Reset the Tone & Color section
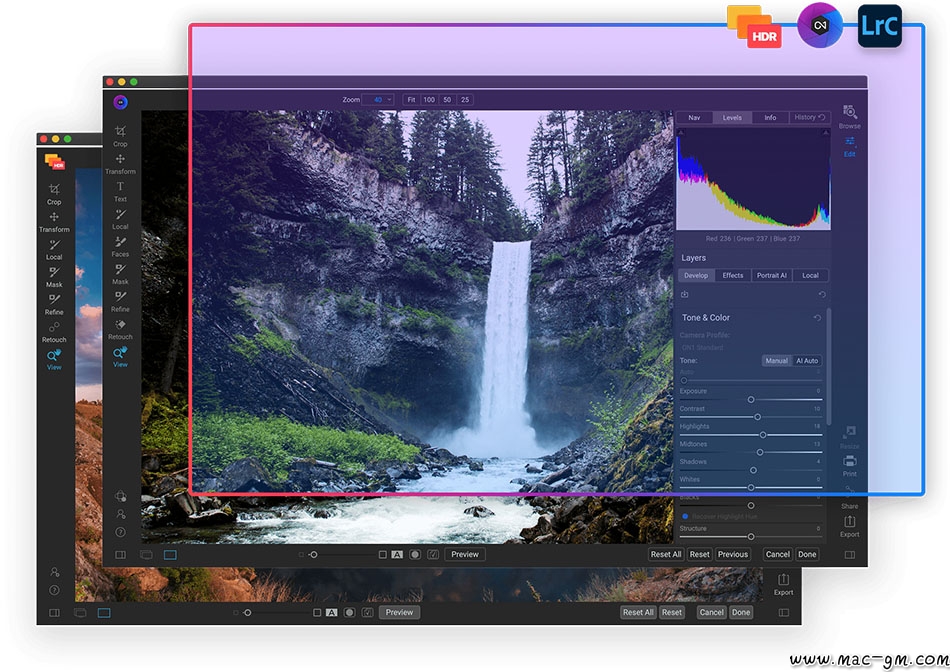 coord(817,318)
